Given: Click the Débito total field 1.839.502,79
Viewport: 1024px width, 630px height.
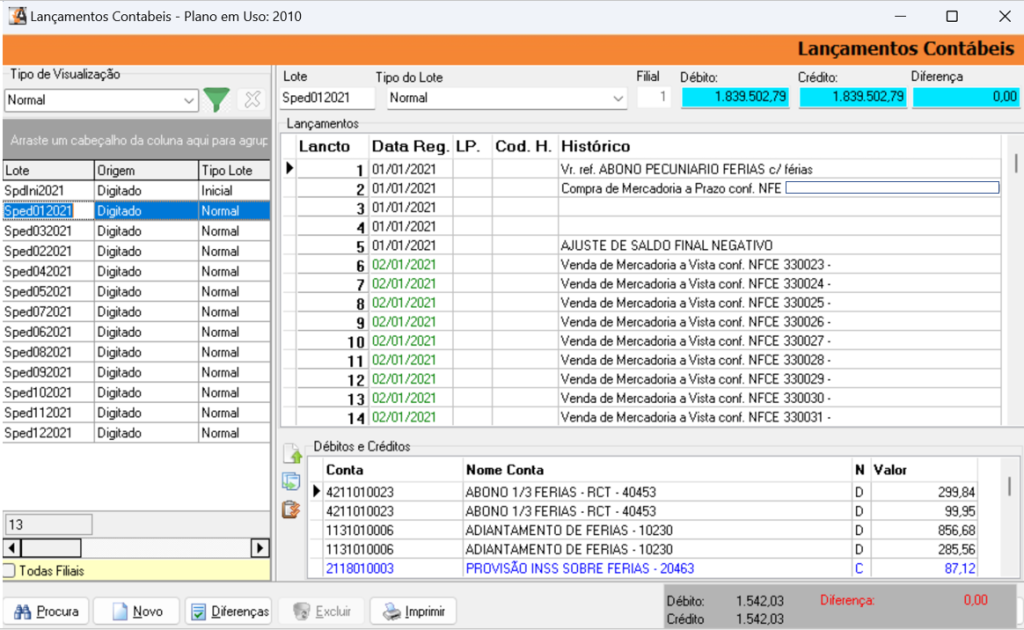Looking at the screenshot, I should [x=735, y=97].
